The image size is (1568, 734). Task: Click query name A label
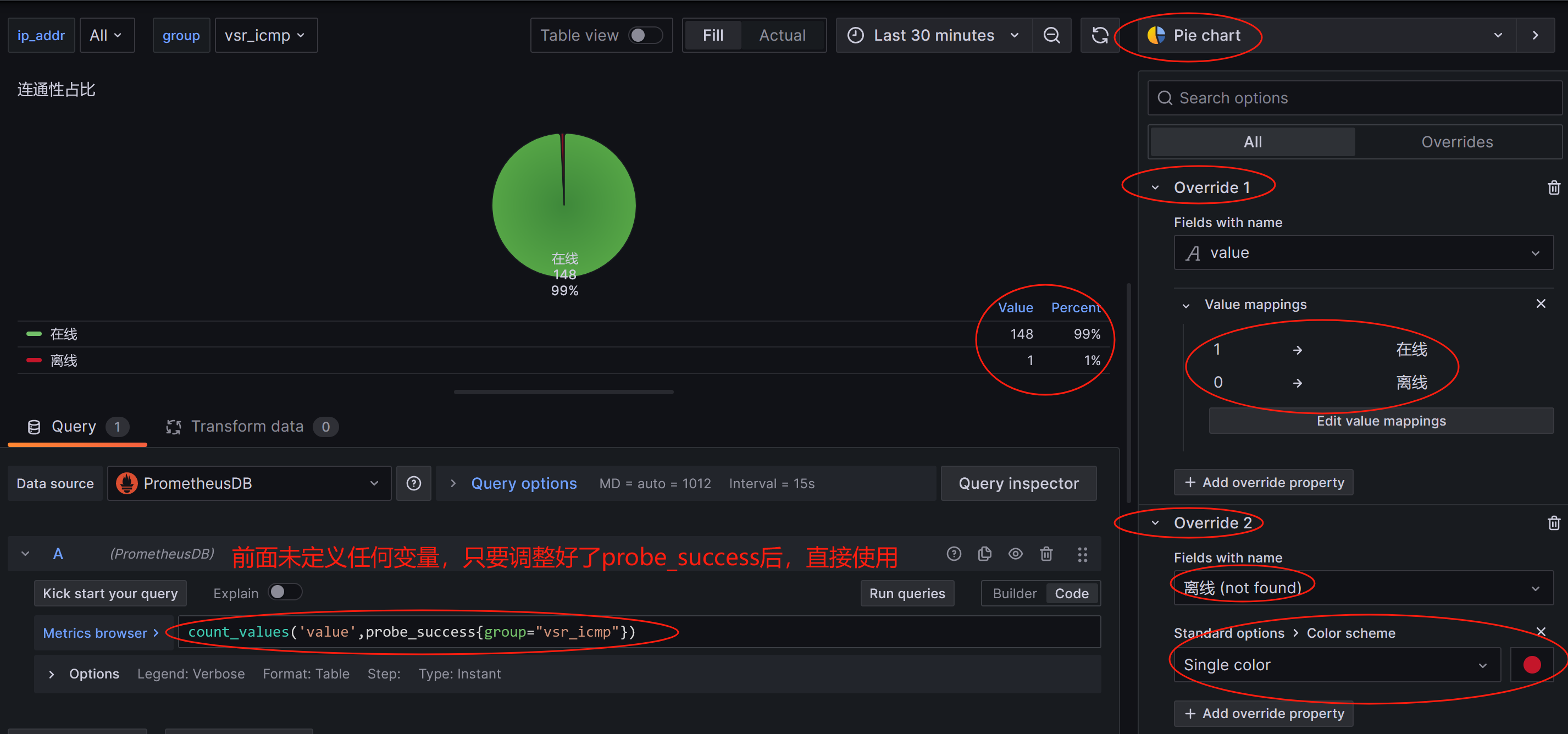tap(58, 554)
